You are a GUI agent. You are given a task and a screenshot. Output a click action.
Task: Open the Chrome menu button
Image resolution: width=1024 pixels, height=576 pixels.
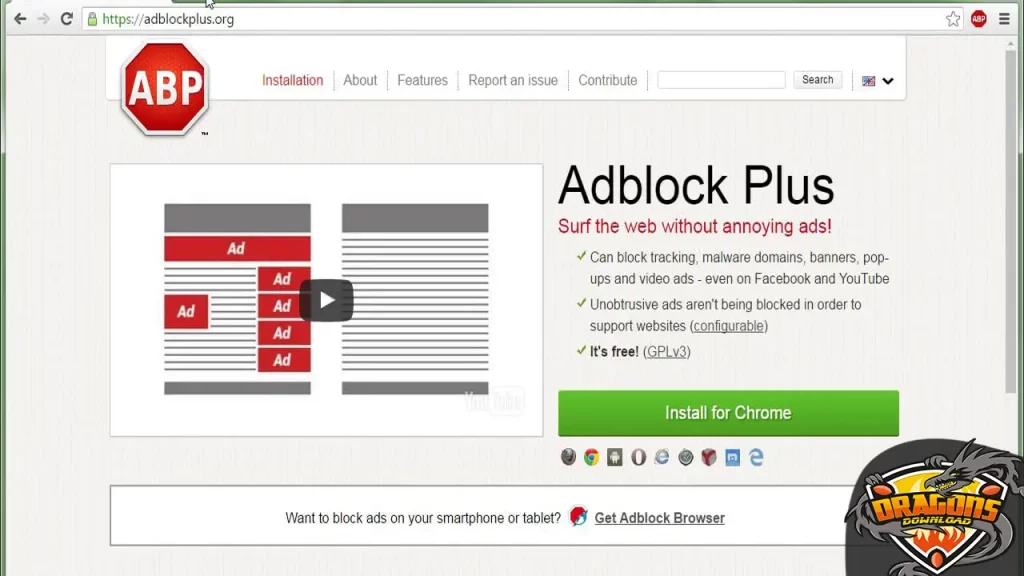tap(1003, 18)
